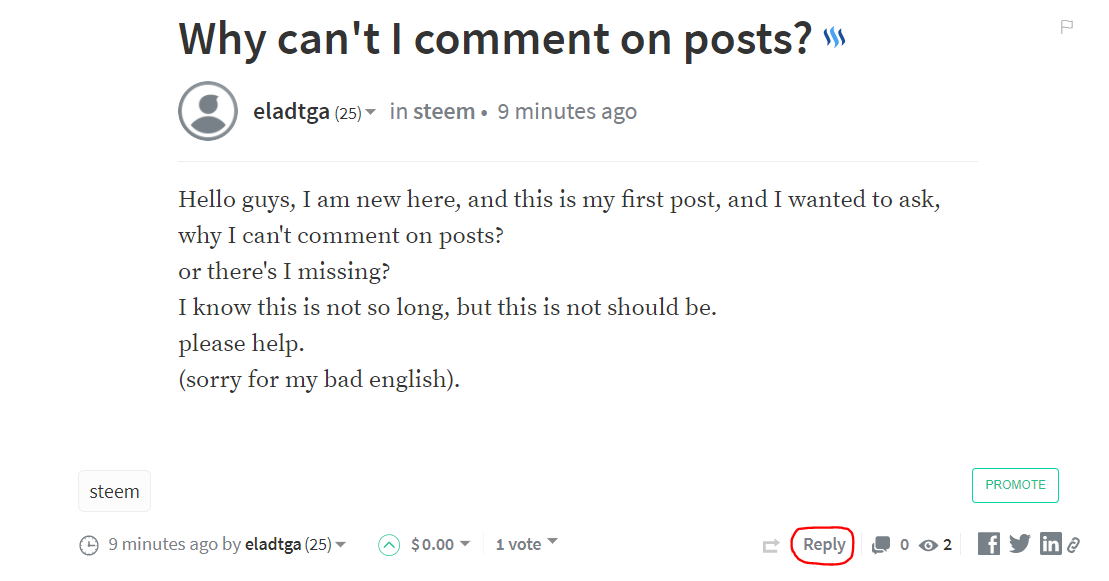Copy the post link via chain icon

pyautogui.click(x=1074, y=545)
